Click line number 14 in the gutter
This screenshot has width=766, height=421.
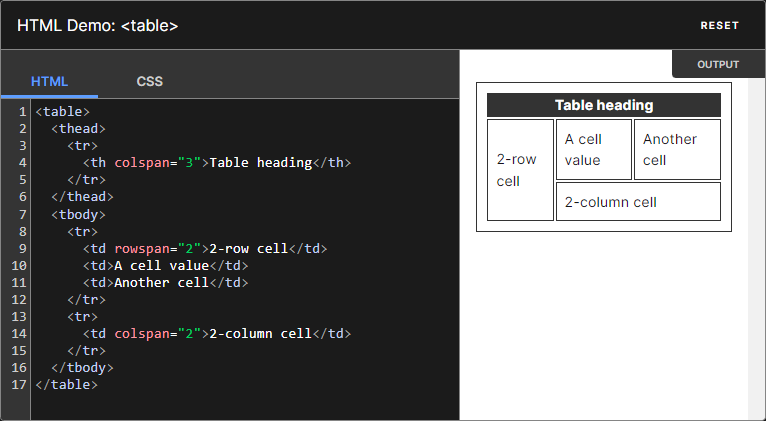[19, 334]
